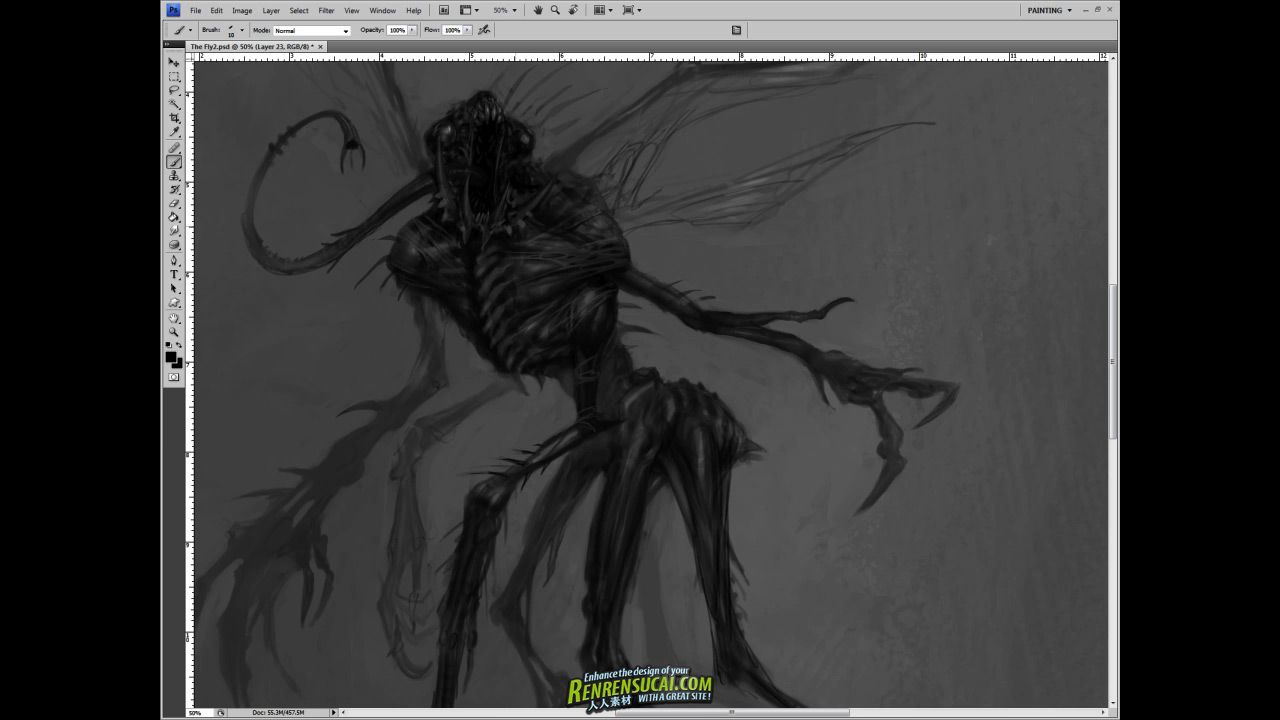Click the Photoshop Ps logo icon
The image size is (1280, 720).
pos(173,10)
